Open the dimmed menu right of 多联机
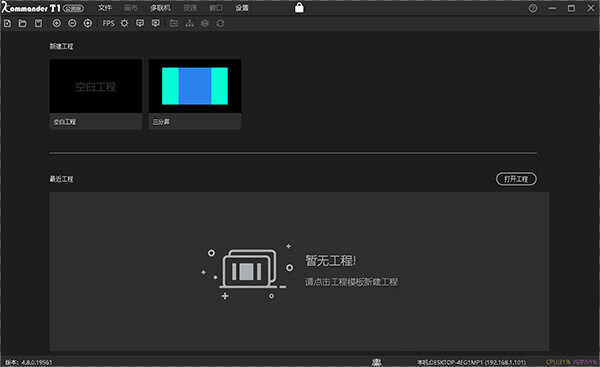The height and width of the screenshot is (367, 600). pyautogui.click(x=190, y=8)
